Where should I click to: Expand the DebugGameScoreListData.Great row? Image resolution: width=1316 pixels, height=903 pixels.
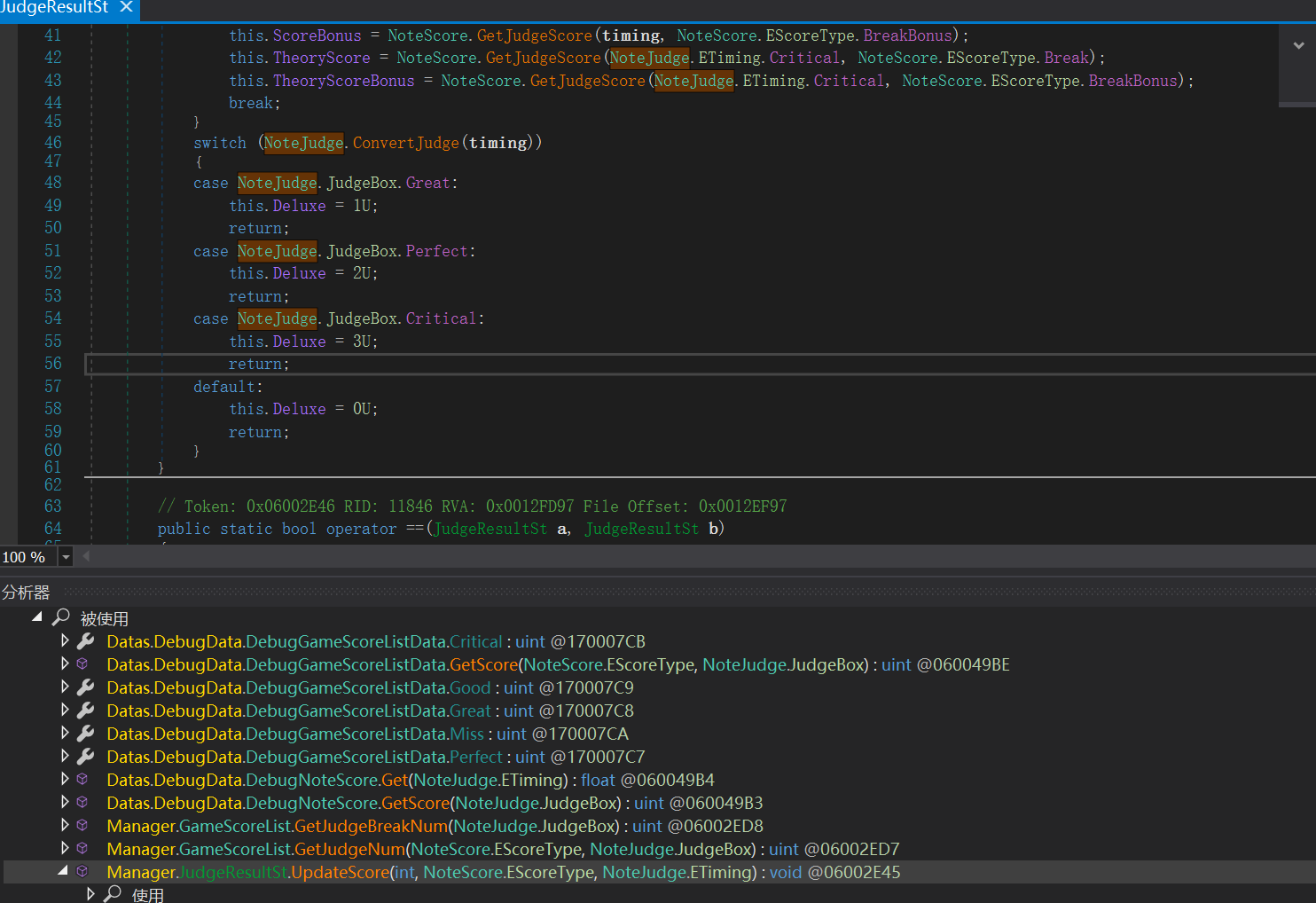65,709
